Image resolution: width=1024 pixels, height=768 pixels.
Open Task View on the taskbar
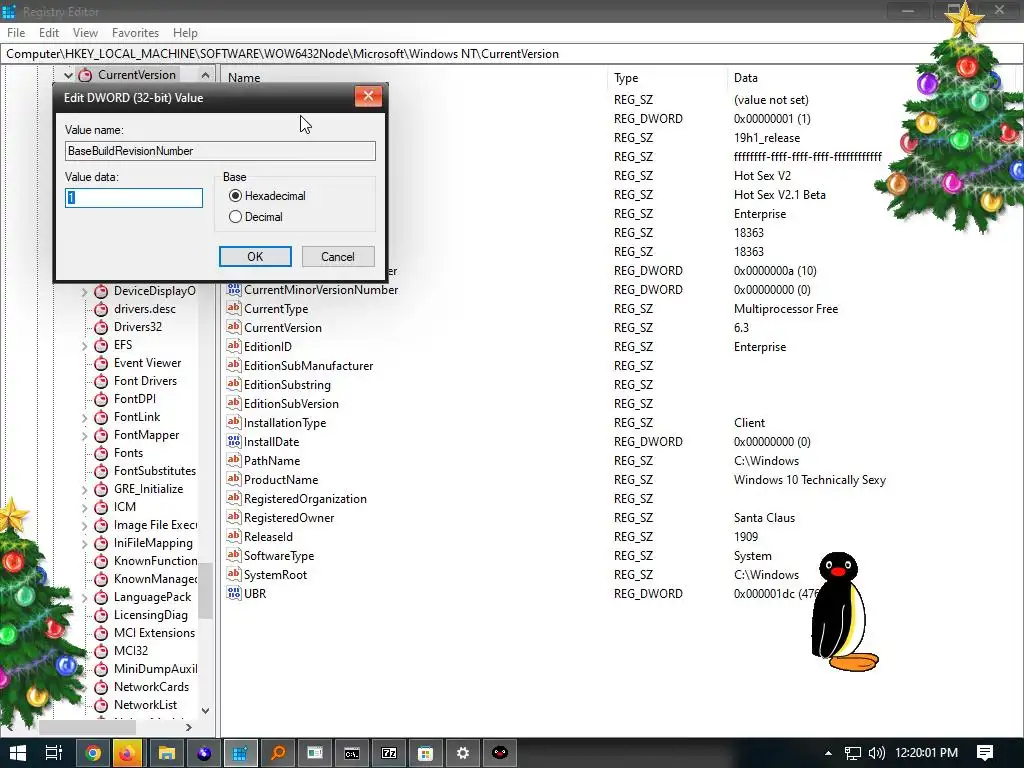[x=54, y=753]
